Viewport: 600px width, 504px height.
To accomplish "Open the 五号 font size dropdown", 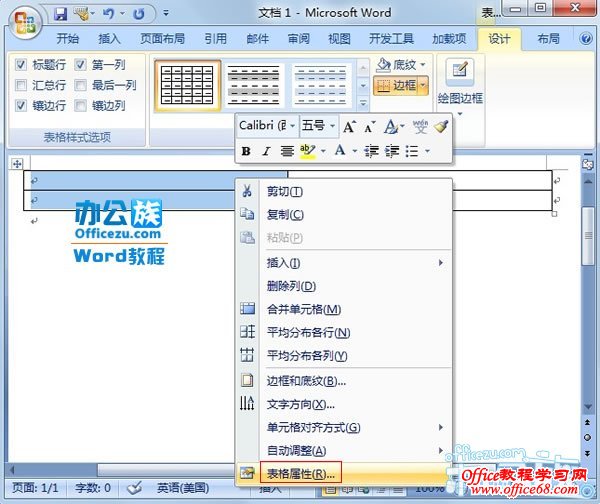I will point(333,126).
